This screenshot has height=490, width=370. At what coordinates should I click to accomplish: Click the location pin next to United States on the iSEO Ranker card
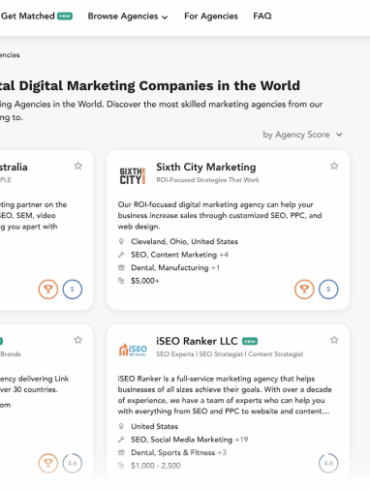[121, 426]
